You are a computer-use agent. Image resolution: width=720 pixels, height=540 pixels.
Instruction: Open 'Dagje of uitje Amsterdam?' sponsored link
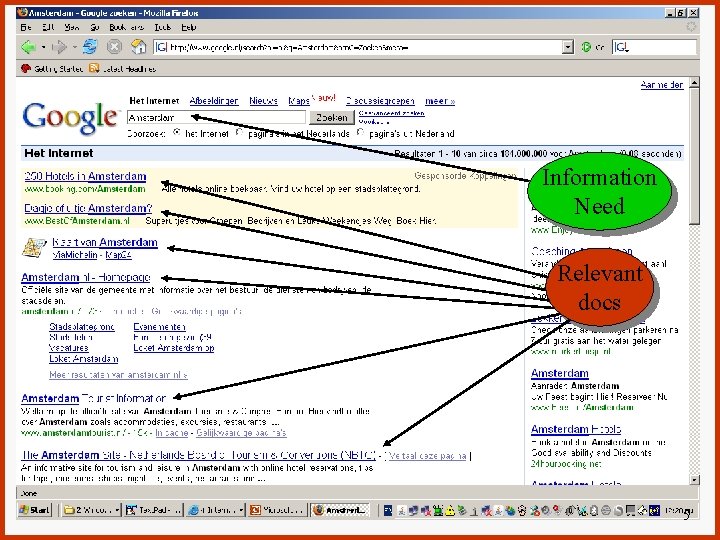(88, 208)
